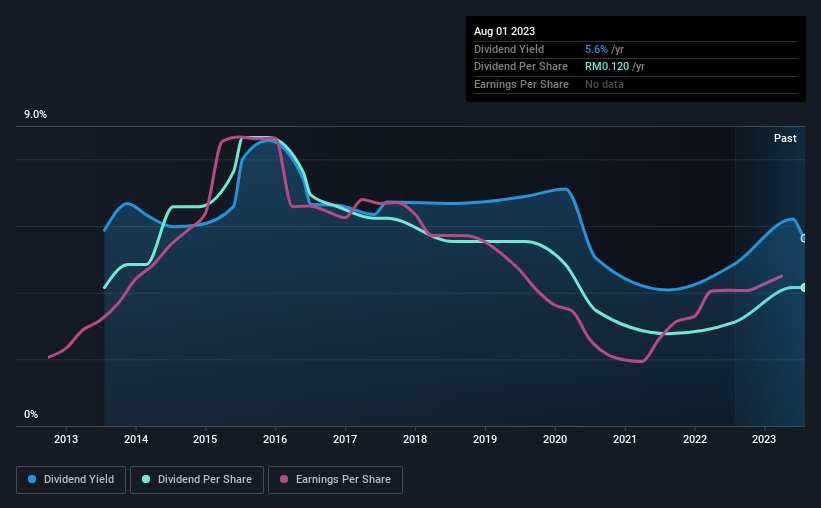The width and height of the screenshot is (821, 508).
Task: Click the Dividend Yield tooltip row label
Action: (x=509, y=49)
